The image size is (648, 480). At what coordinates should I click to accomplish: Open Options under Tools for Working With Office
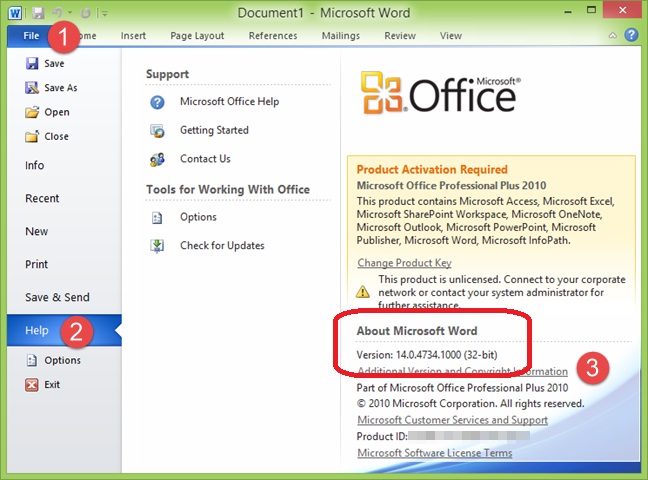[x=198, y=217]
